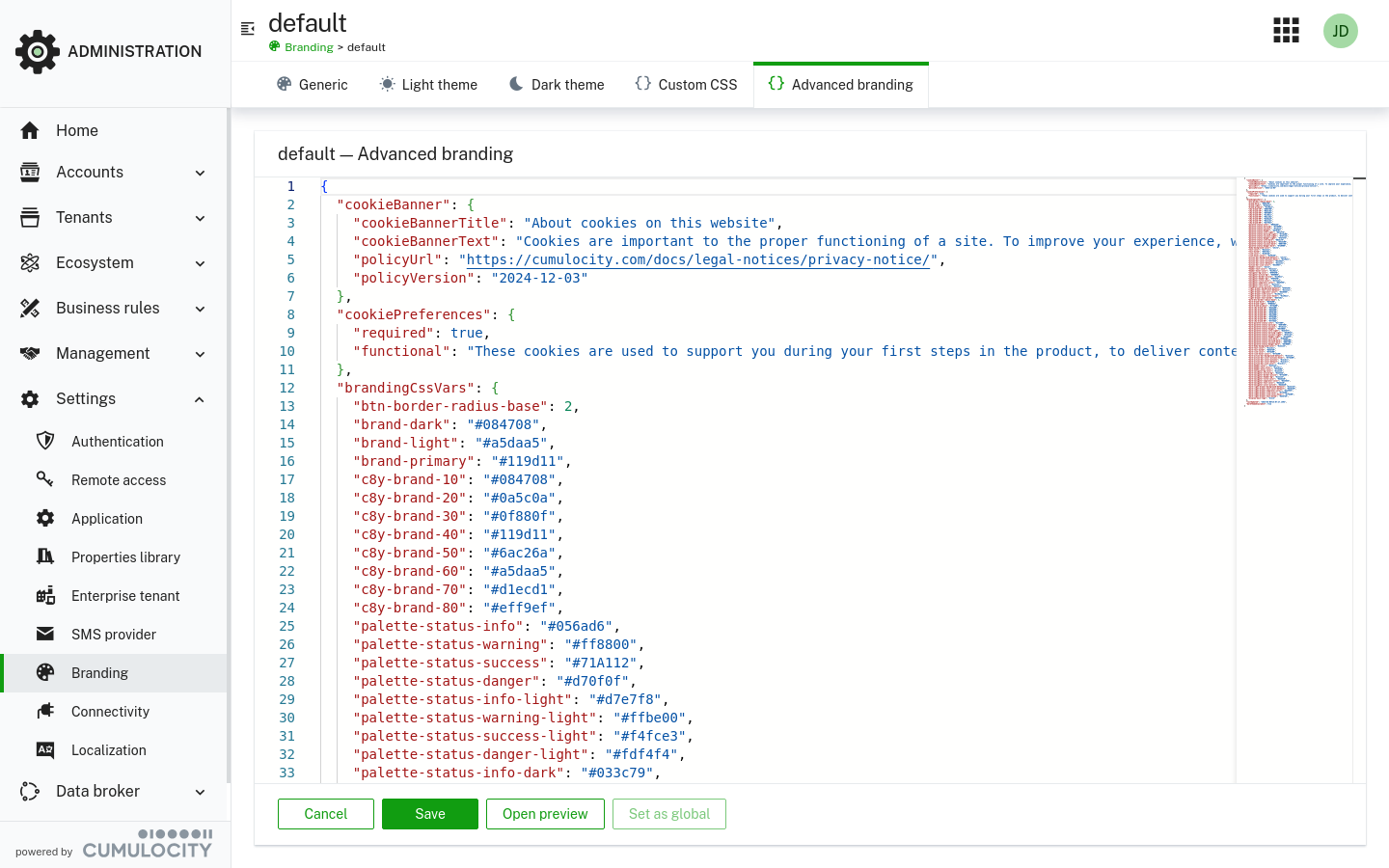
Task: Click the code editor minimap
Action: (1293, 289)
